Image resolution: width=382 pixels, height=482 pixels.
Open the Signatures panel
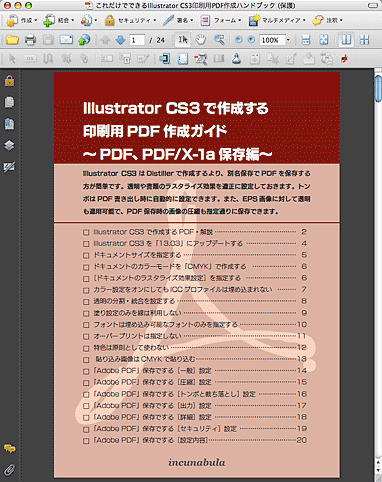tap(9, 167)
